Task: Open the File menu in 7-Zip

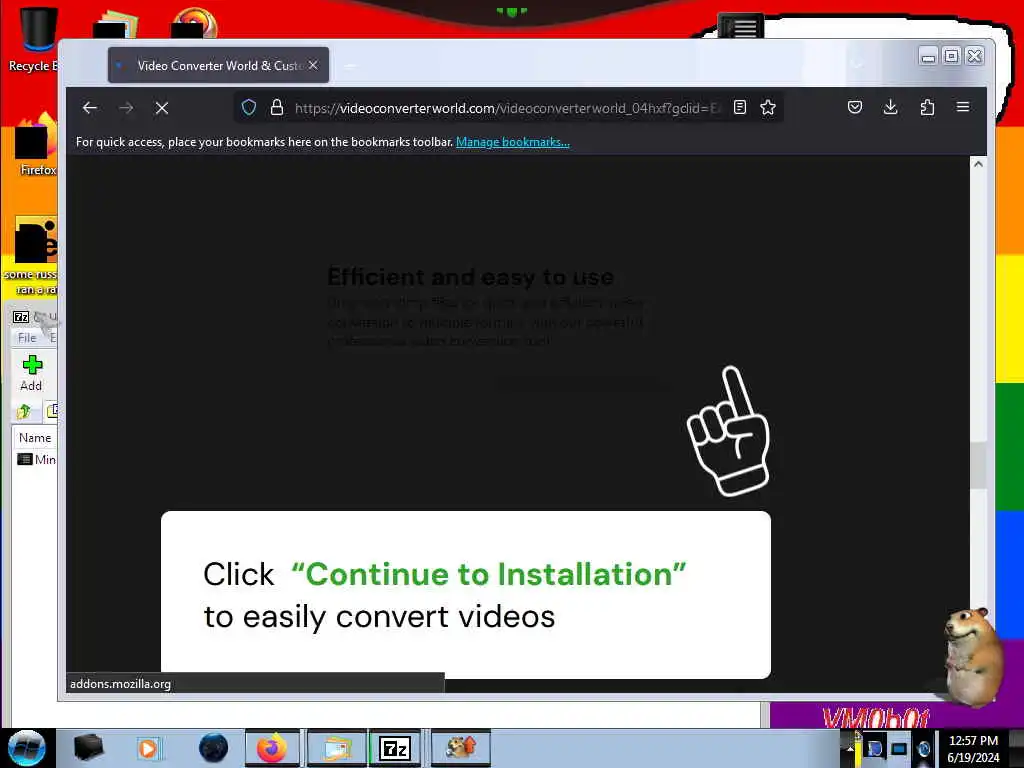Action: (x=27, y=338)
